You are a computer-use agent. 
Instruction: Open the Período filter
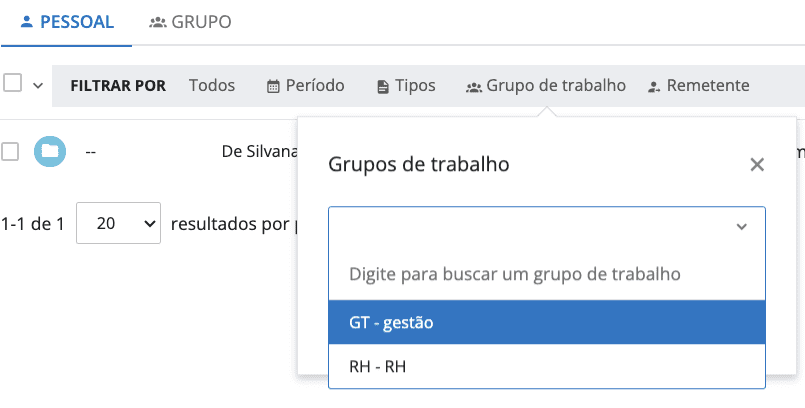click(x=305, y=86)
